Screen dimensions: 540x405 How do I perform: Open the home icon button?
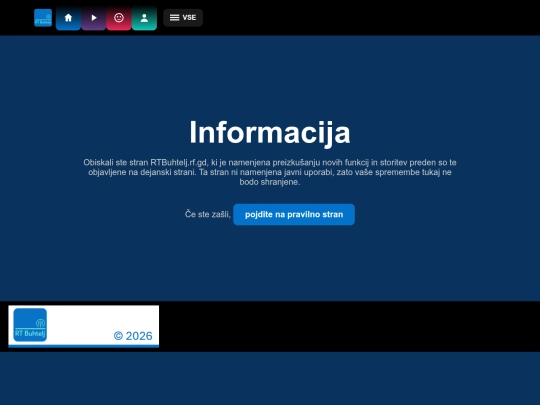tap(68, 18)
